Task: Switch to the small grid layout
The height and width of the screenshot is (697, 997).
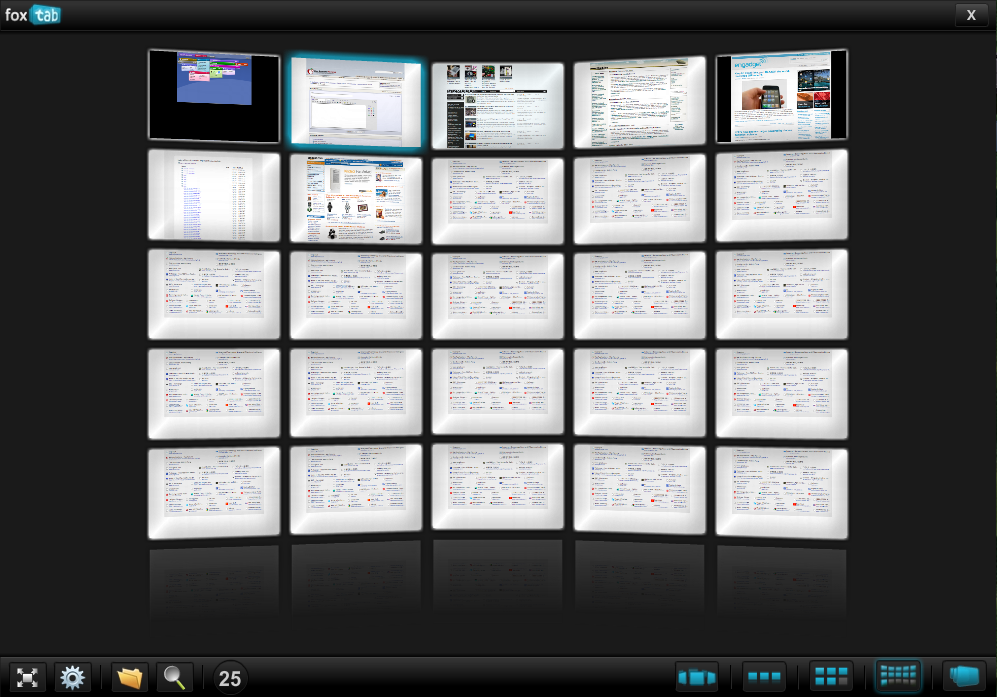Action: pos(831,677)
